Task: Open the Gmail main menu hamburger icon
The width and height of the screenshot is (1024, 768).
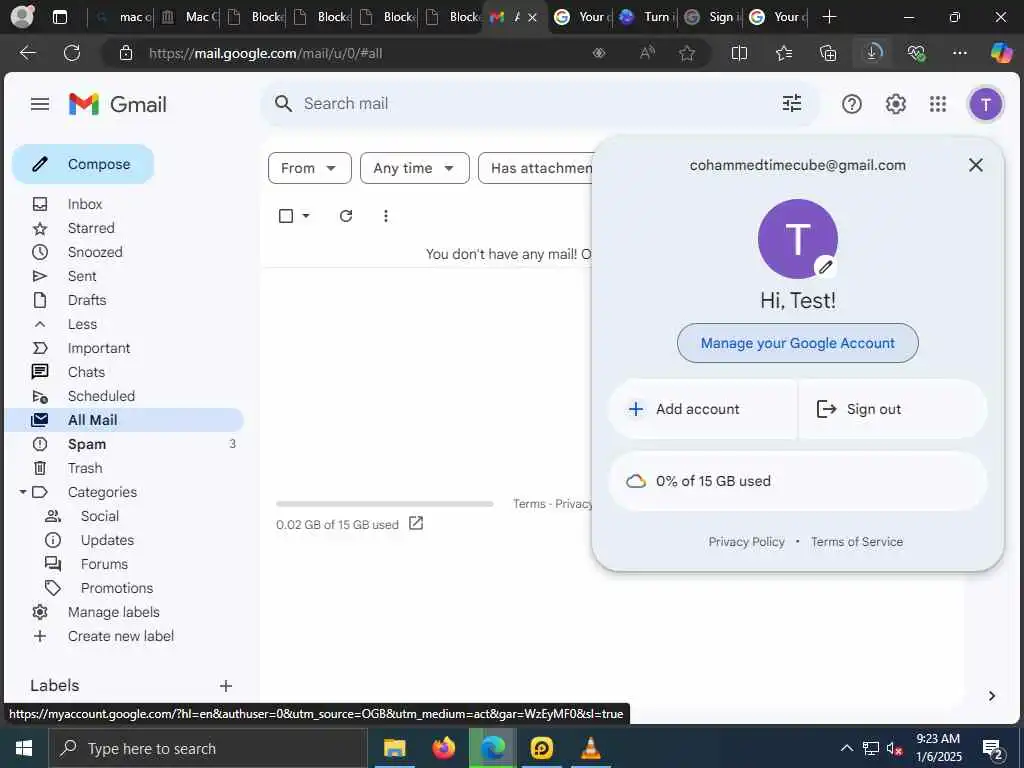Action: point(40,104)
